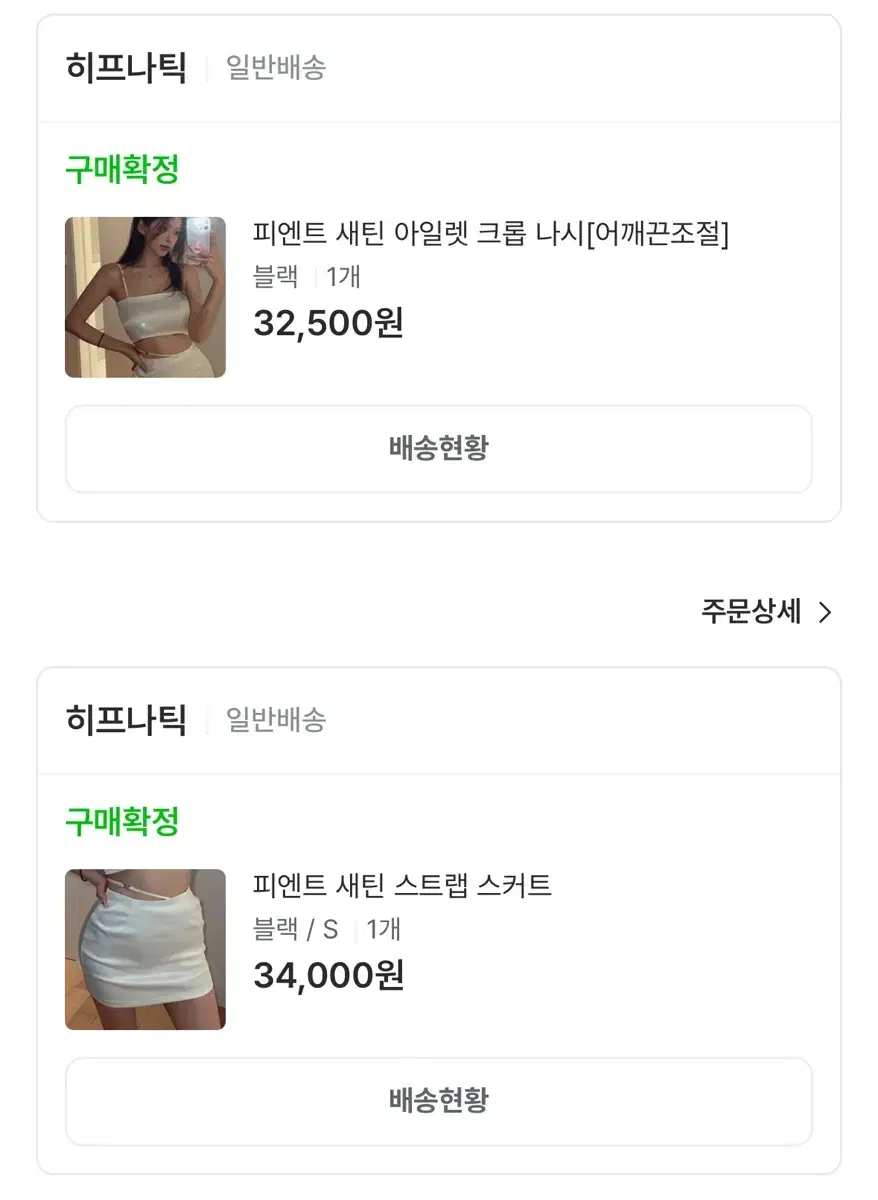Select the 34,000원 price text

[x=328, y=975]
